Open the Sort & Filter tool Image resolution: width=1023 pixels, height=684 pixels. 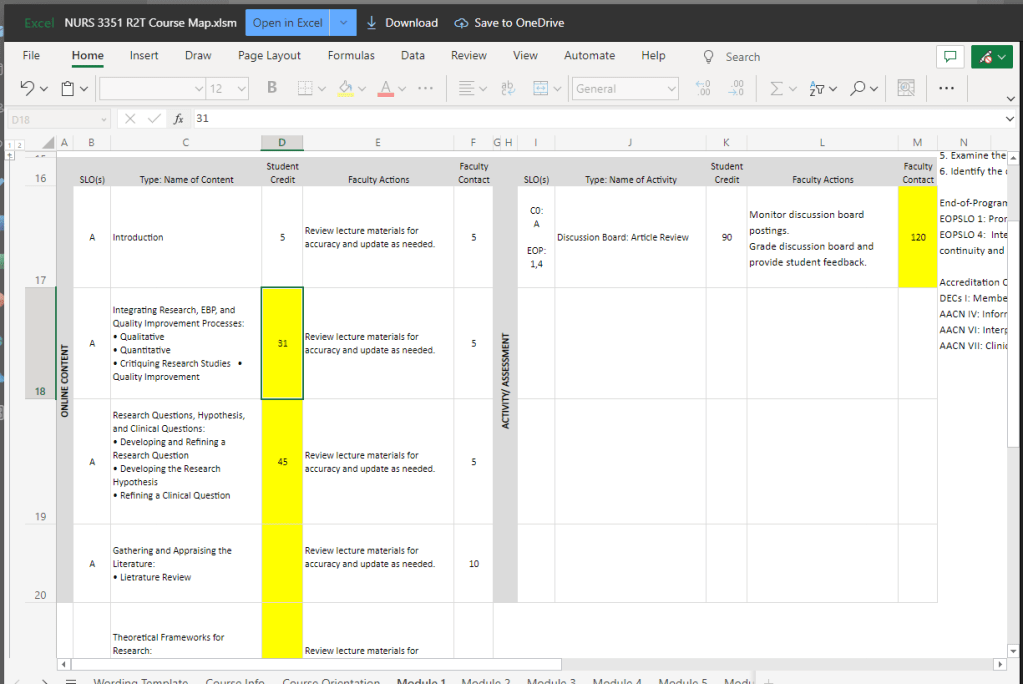click(x=816, y=89)
